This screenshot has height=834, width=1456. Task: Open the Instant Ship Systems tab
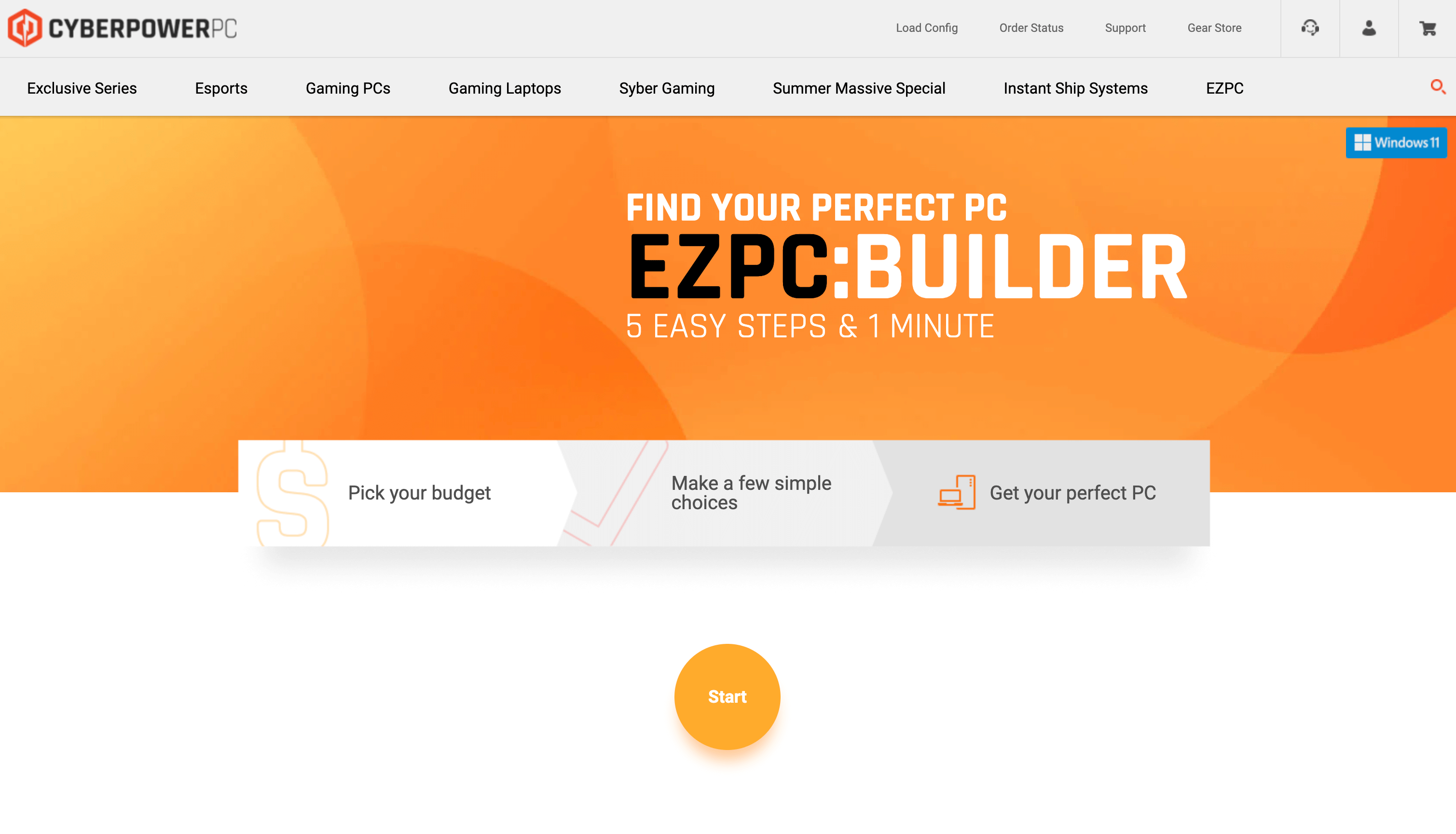coord(1075,88)
